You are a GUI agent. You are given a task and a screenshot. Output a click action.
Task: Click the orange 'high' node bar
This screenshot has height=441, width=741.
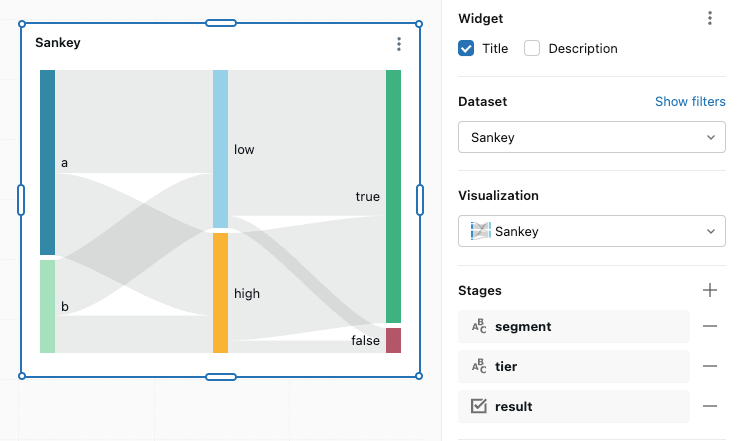220,292
